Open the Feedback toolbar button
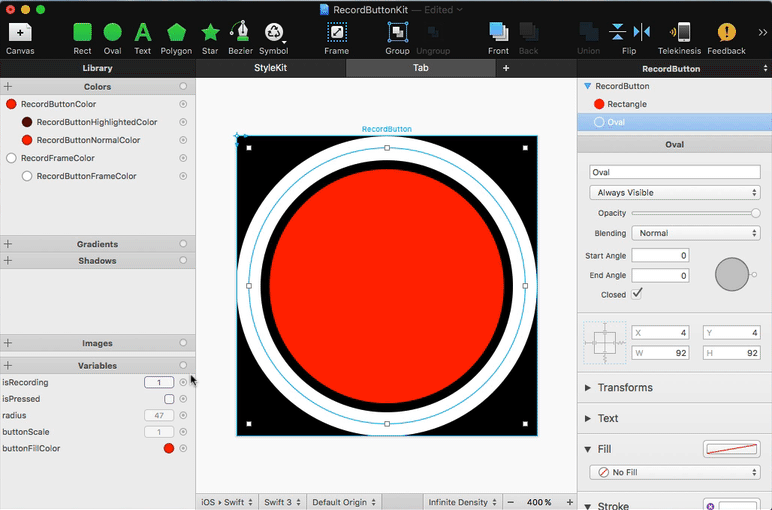This screenshot has width=772, height=510. point(726,38)
